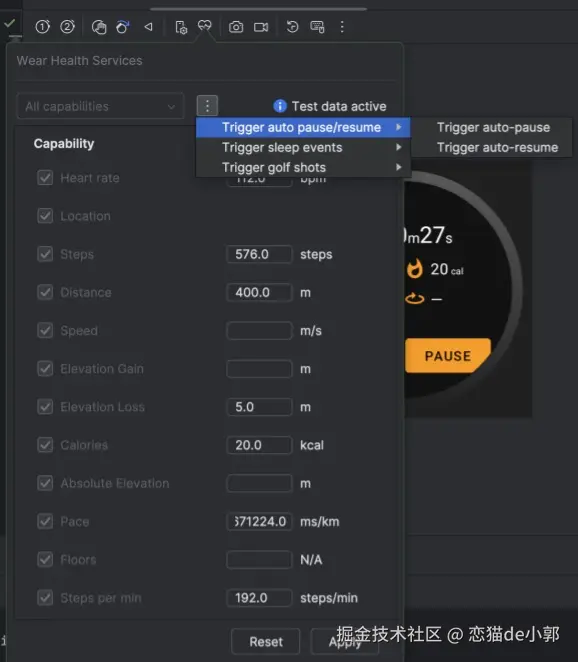Open toolbar more options vertical dots
The height and width of the screenshot is (662, 578).
342,27
